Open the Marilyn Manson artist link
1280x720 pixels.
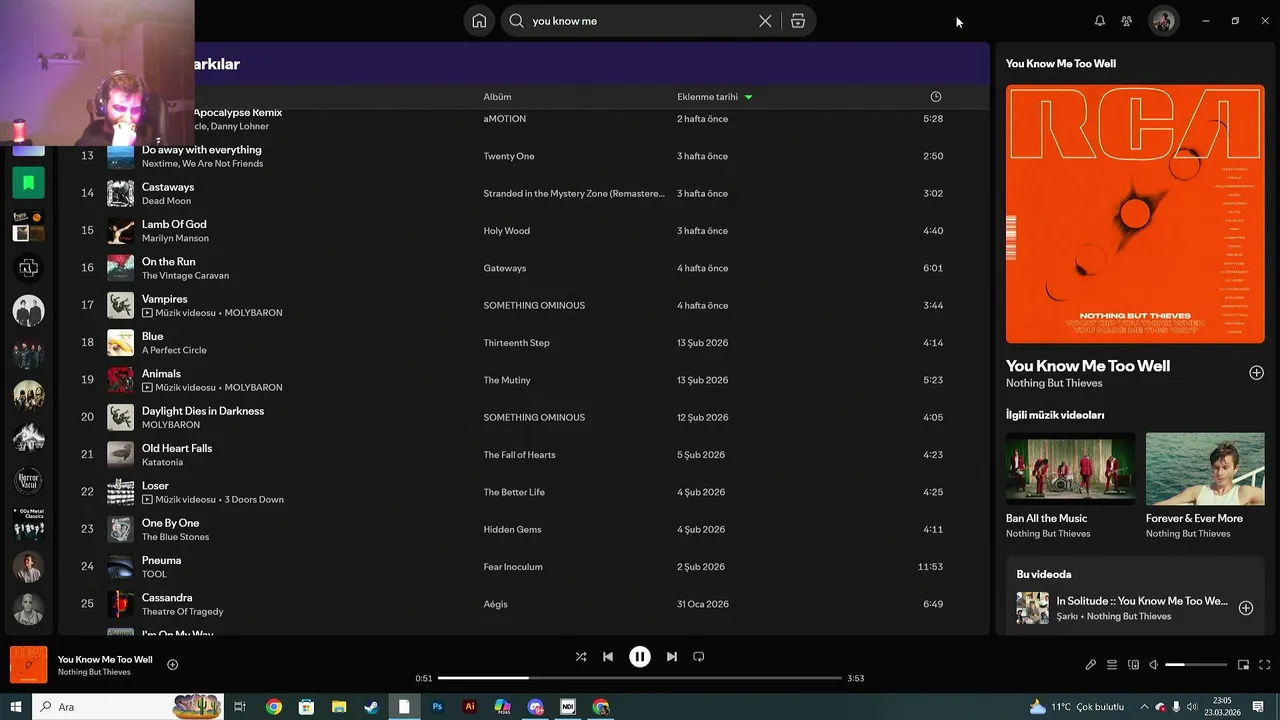click(x=175, y=238)
